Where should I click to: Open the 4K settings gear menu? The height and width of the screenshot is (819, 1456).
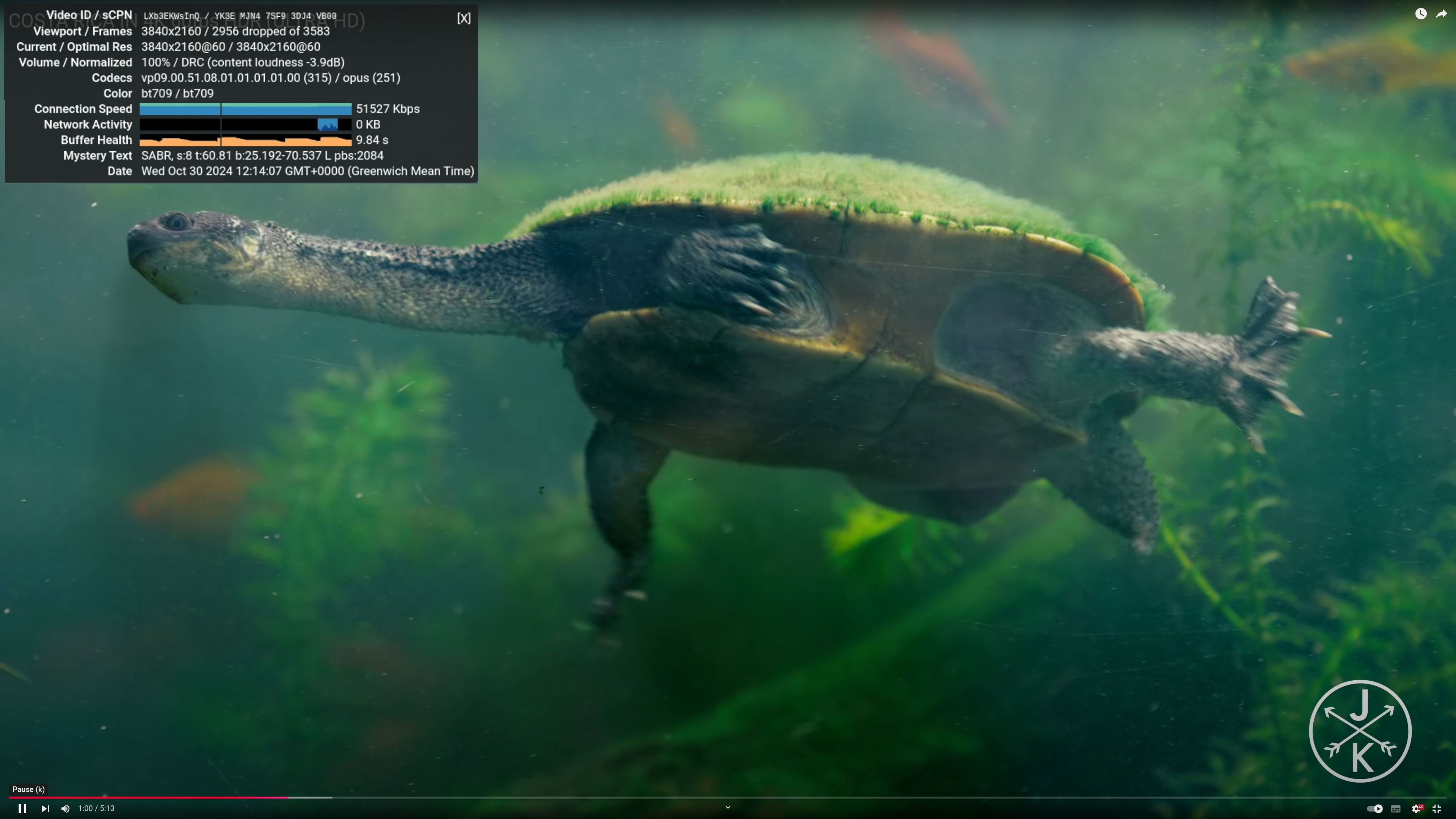(1417, 808)
